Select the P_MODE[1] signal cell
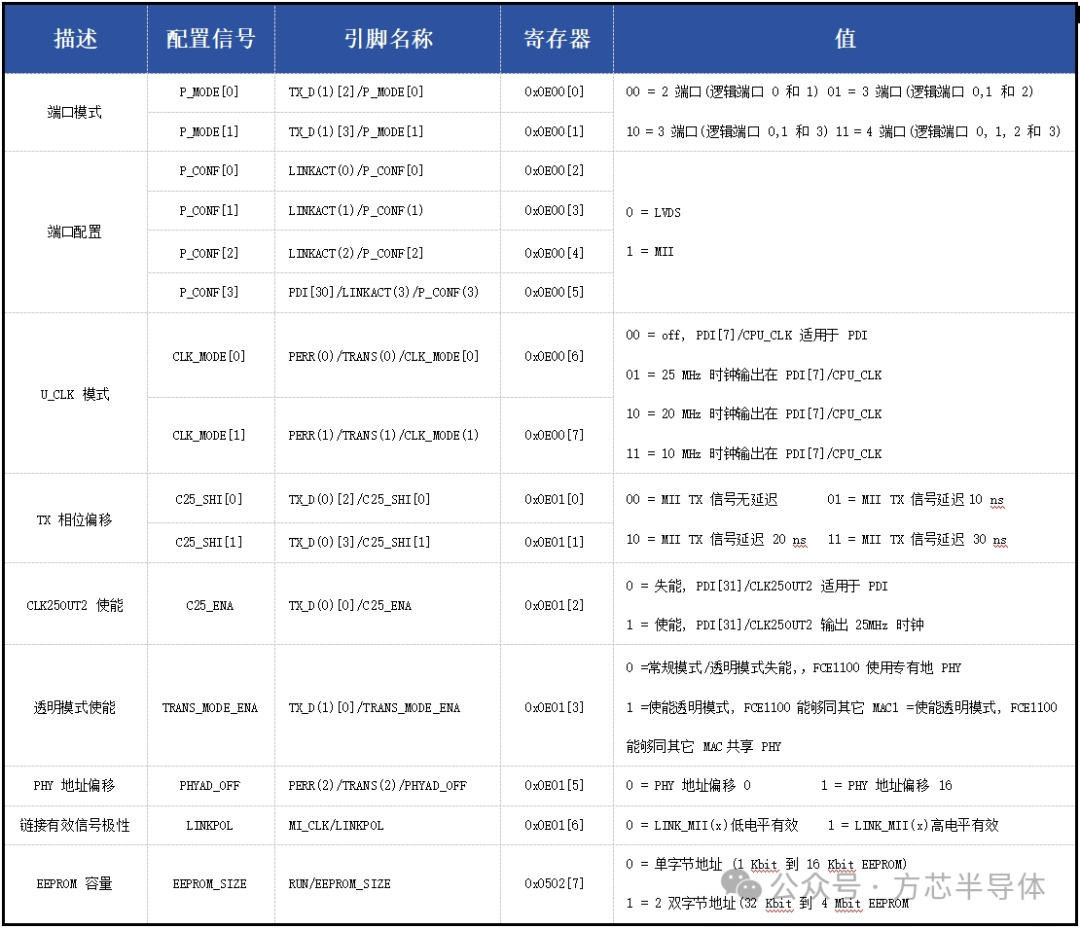 pos(209,132)
